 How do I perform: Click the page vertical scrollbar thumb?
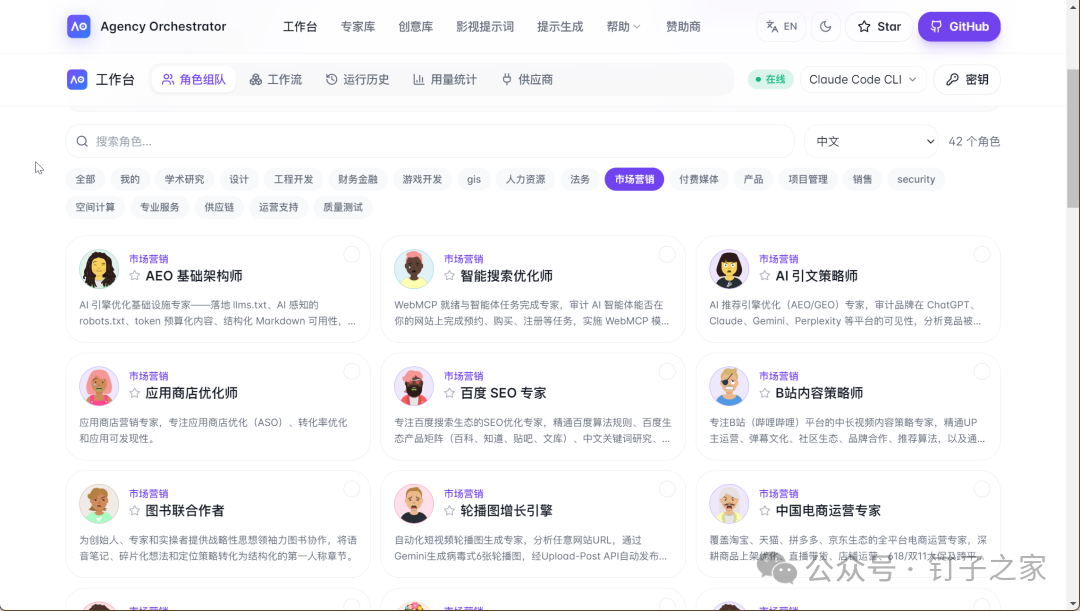(x=1073, y=138)
